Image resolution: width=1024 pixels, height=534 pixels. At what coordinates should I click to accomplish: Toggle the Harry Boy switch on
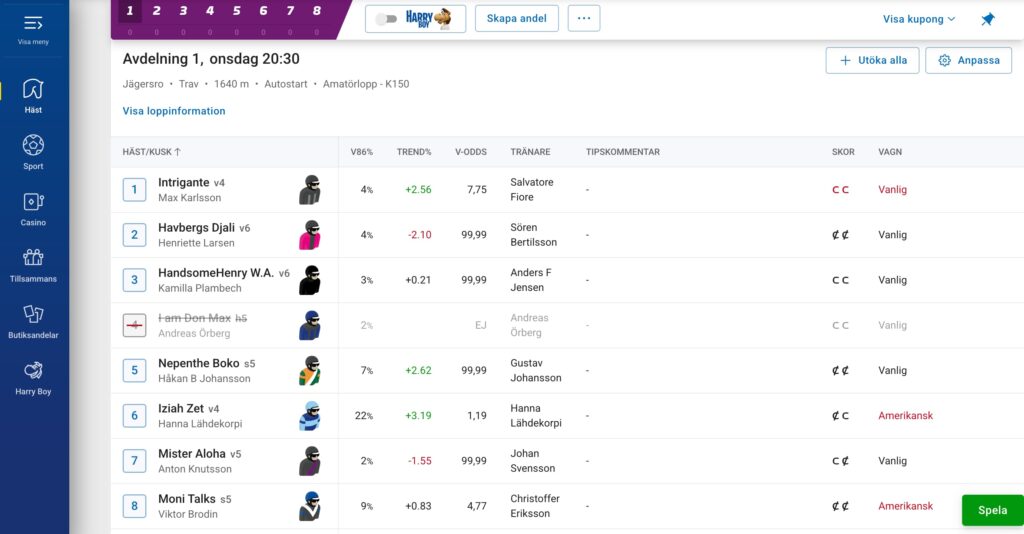387,19
